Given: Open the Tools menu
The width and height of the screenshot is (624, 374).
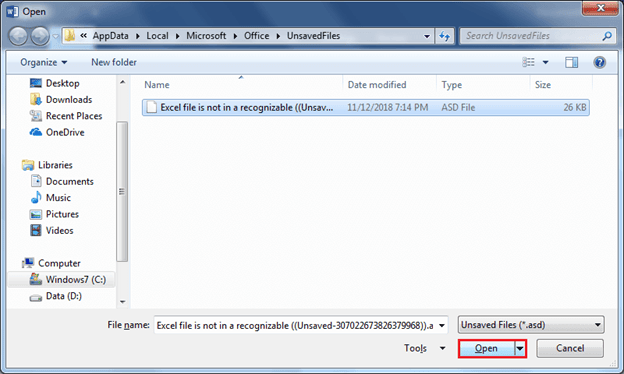Looking at the screenshot, I should [x=424, y=348].
